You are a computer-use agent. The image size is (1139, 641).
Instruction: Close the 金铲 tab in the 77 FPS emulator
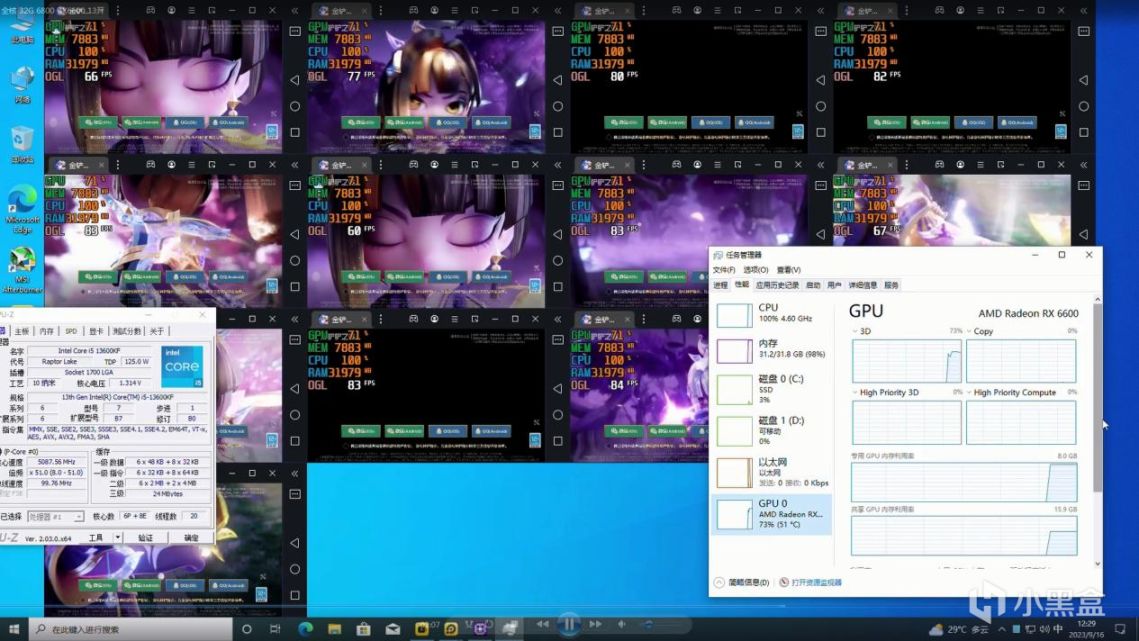[365, 11]
